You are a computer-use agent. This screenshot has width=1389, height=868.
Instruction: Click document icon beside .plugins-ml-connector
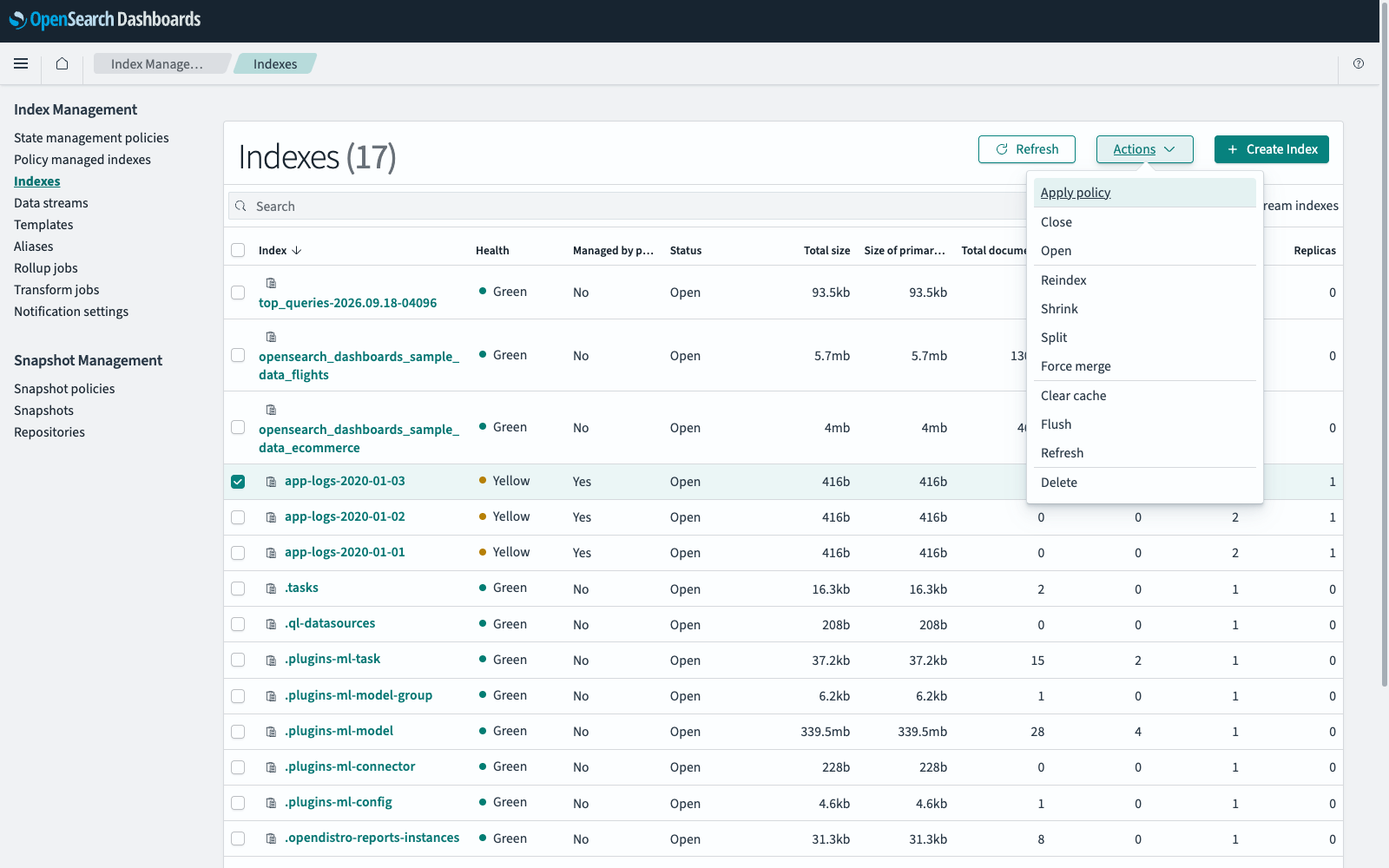click(x=271, y=767)
